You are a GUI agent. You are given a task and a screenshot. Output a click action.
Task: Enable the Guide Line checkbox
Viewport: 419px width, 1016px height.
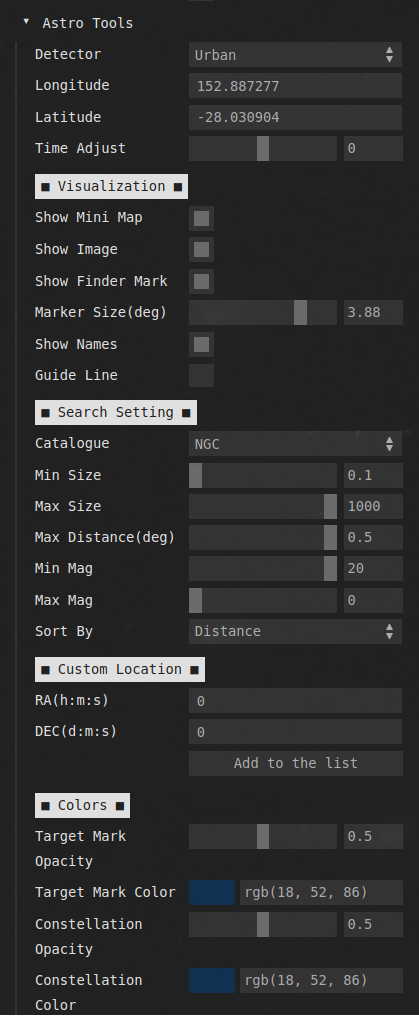coord(201,375)
